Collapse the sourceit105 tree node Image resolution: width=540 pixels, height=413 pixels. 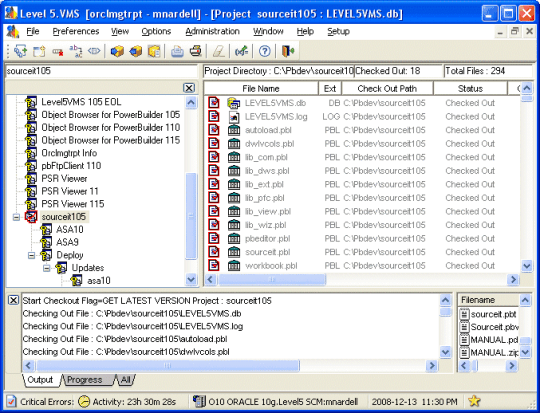(x=16, y=217)
